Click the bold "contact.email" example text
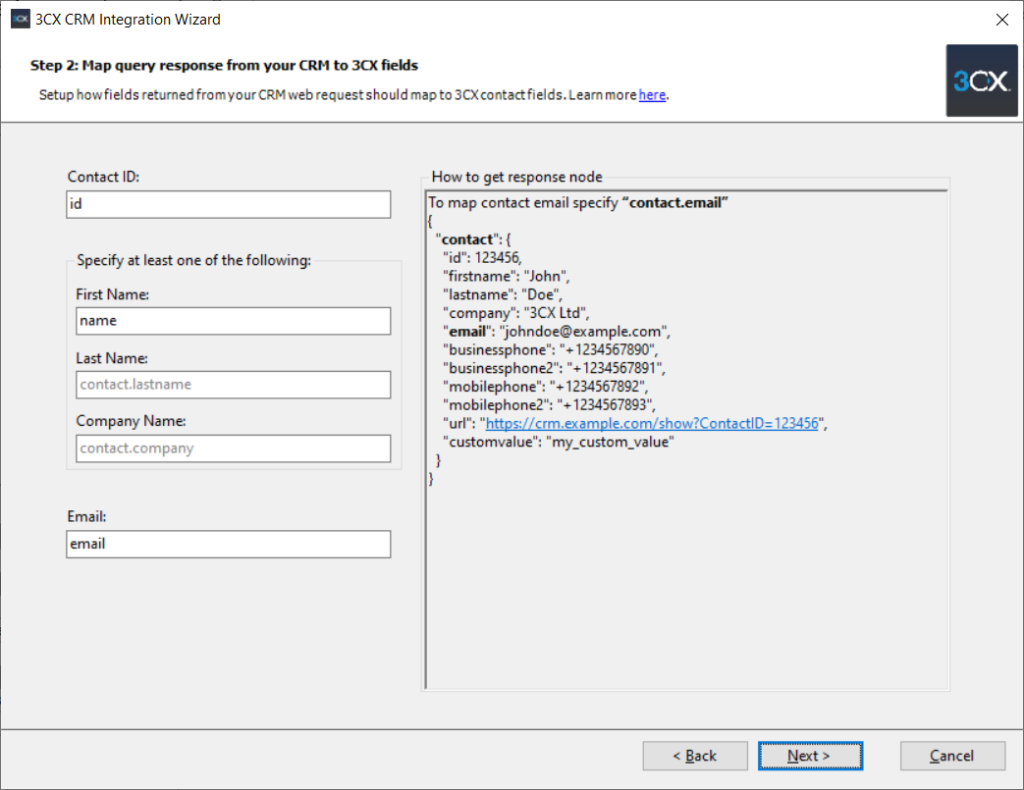Viewport: 1024px width, 790px height. [x=675, y=202]
